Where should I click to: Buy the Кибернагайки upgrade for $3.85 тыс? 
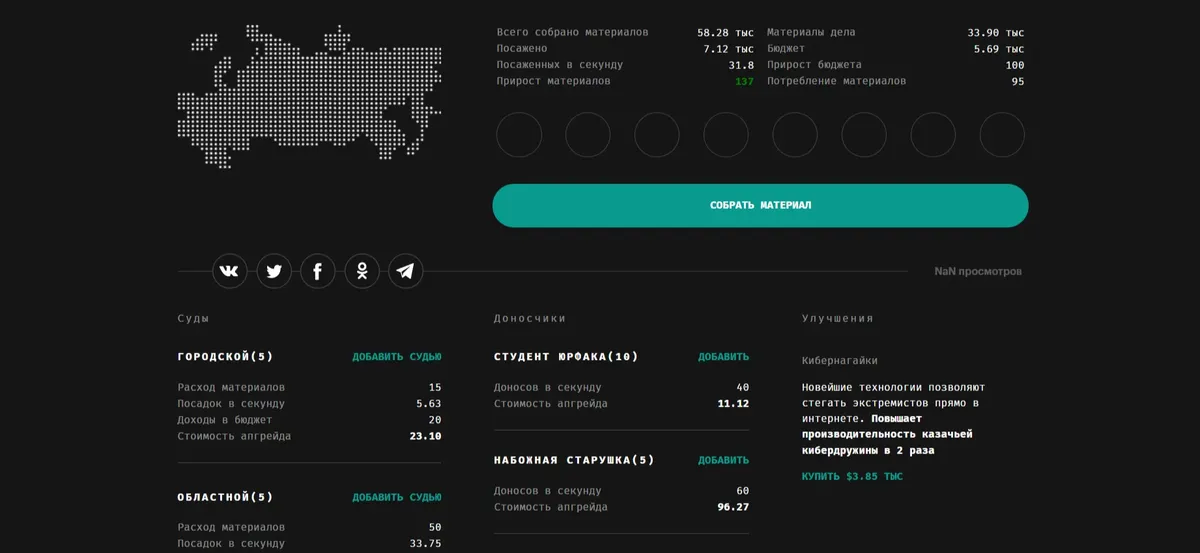(852, 477)
